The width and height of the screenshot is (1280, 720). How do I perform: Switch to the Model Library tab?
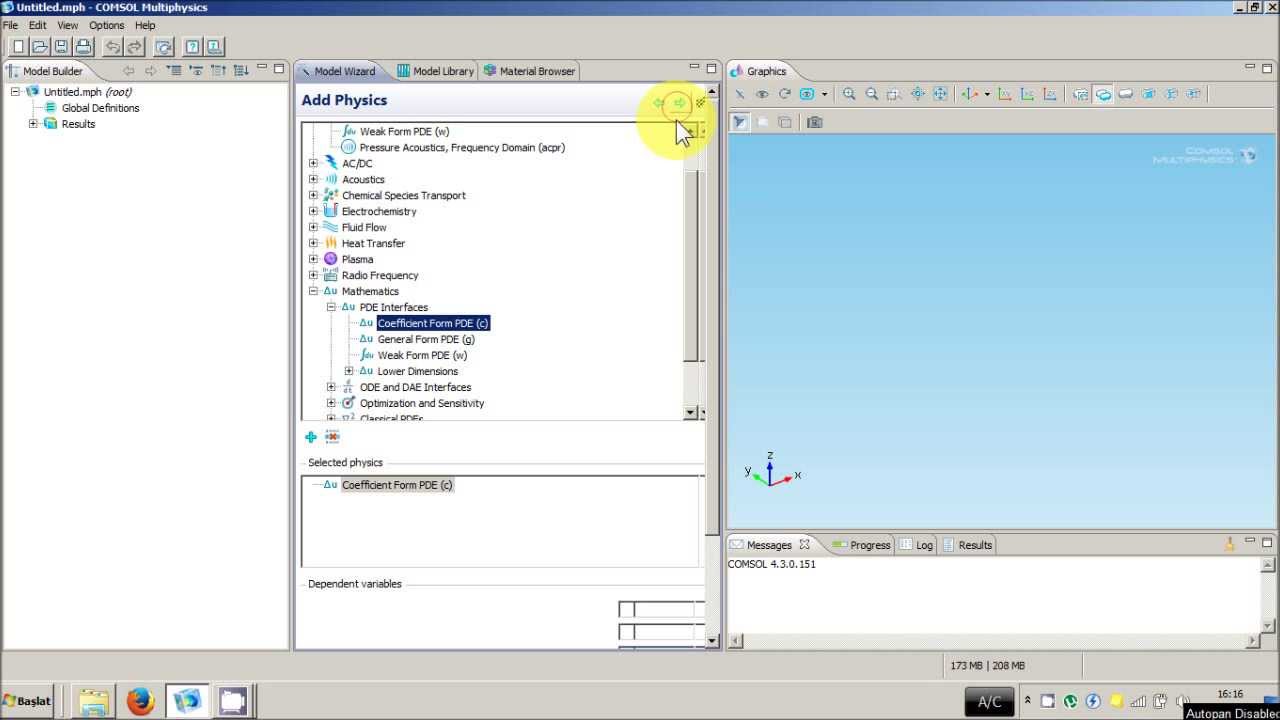tap(435, 71)
